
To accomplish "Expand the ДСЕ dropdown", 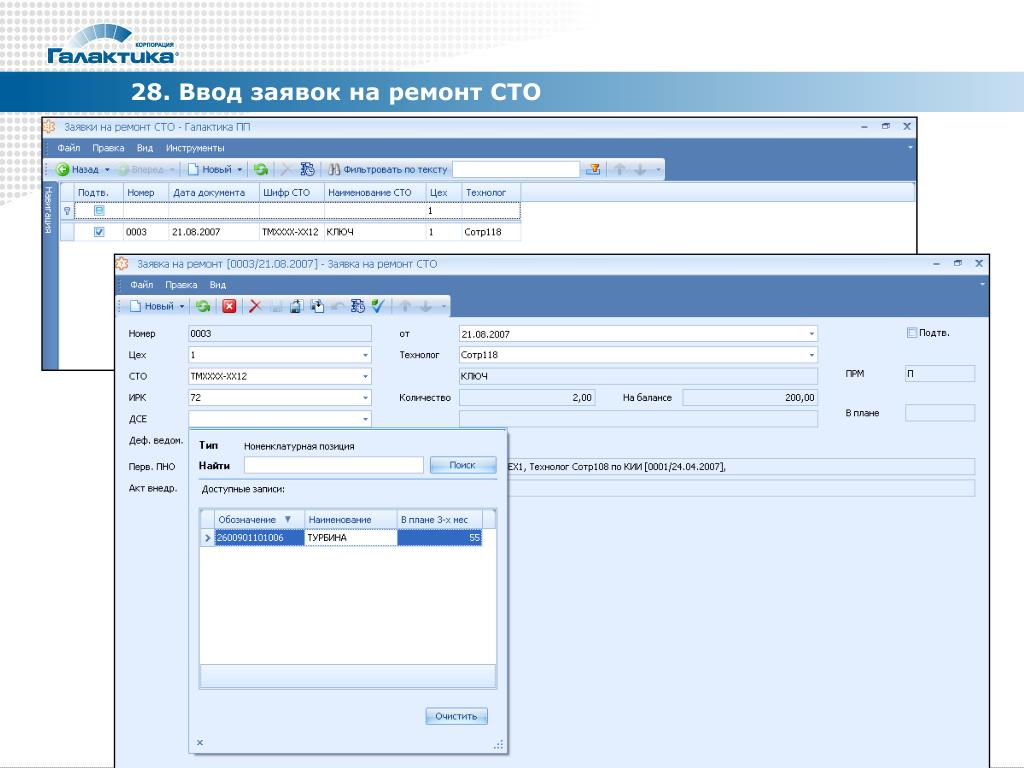I will pos(365,419).
